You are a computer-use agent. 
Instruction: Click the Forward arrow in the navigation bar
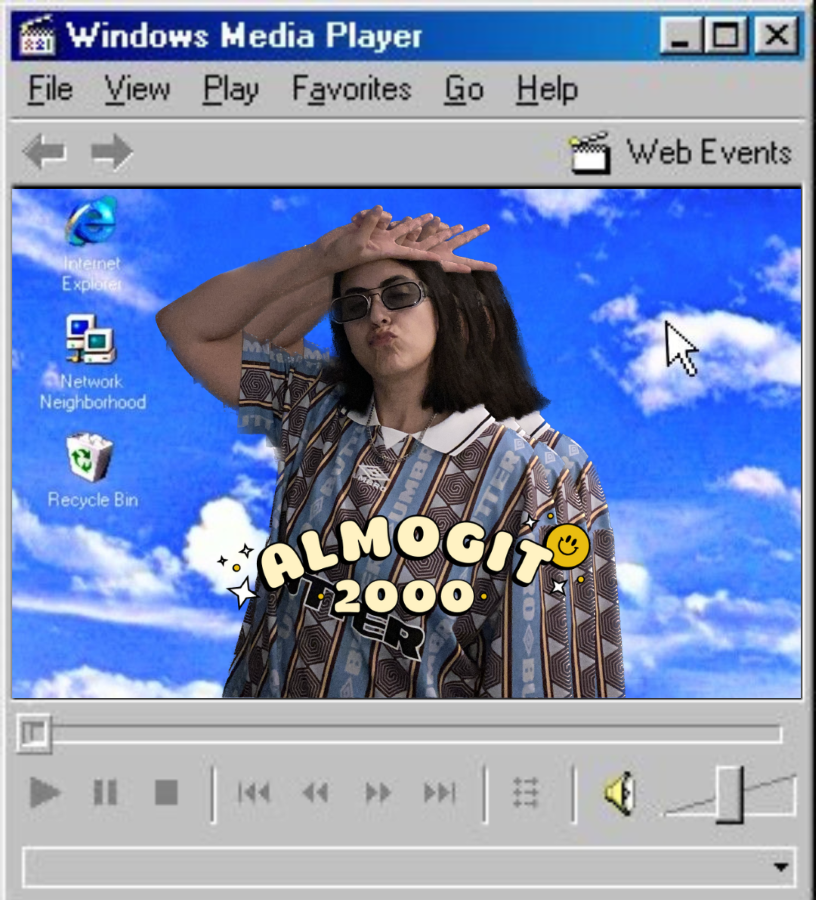click(x=112, y=152)
